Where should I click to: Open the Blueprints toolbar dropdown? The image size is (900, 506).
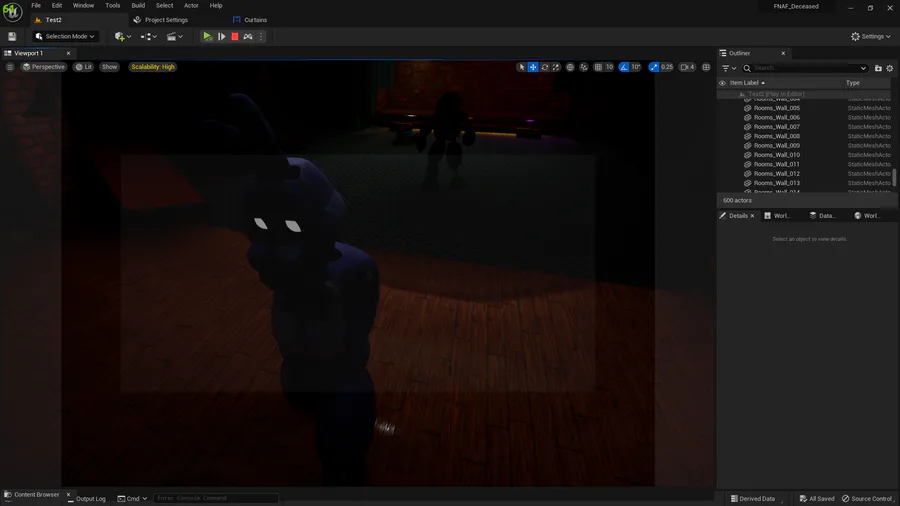pos(149,36)
